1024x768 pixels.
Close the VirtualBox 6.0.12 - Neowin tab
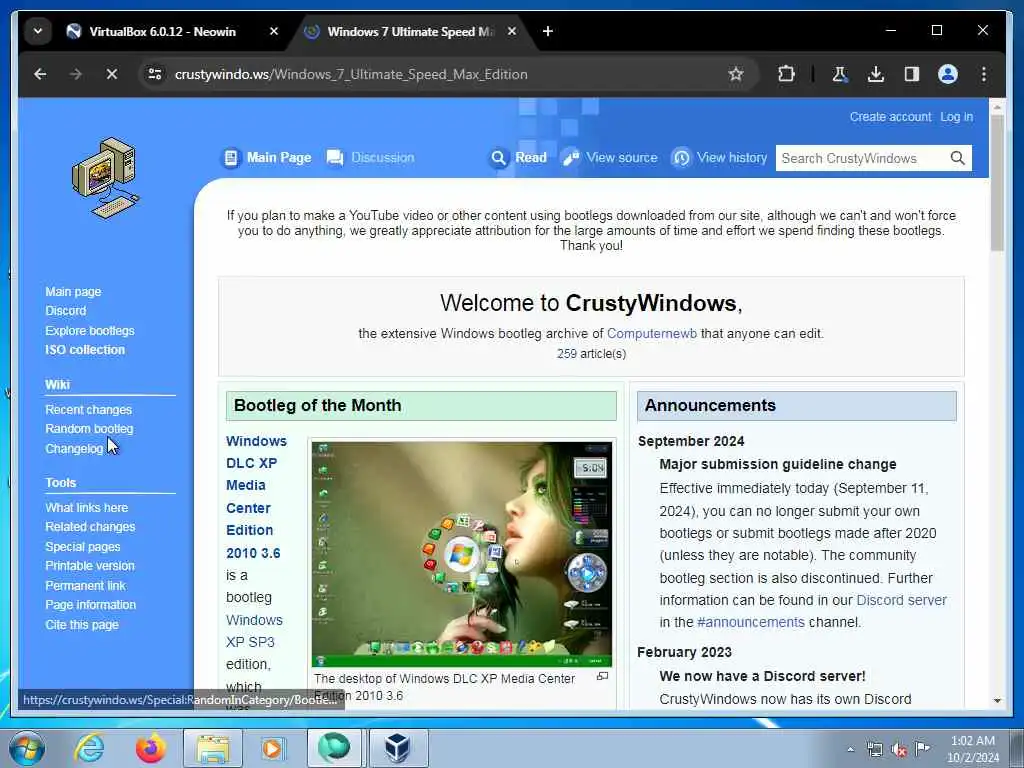[x=274, y=31]
